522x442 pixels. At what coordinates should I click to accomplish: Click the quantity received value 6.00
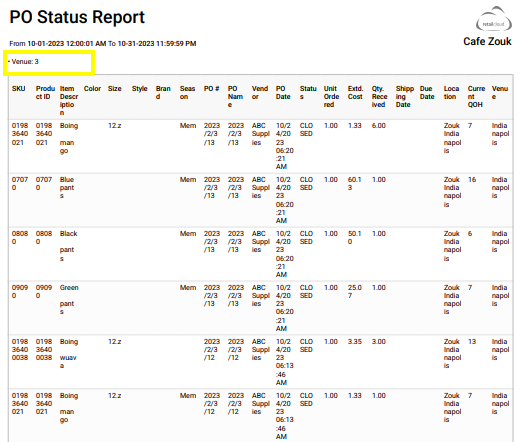point(379,126)
